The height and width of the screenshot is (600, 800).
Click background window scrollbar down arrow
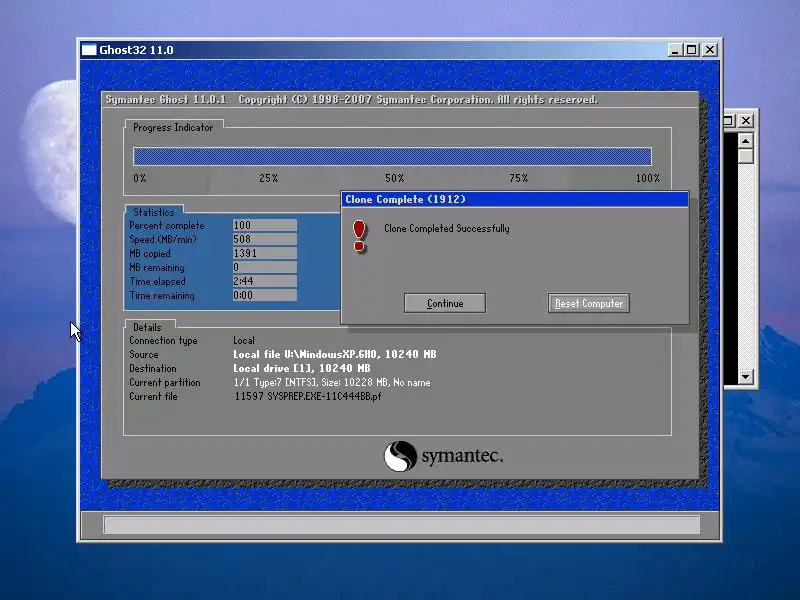745,377
